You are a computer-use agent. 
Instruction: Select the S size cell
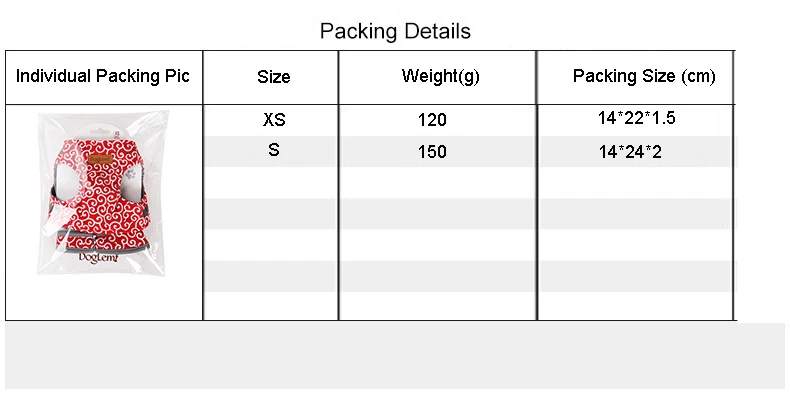pos(274,150)
